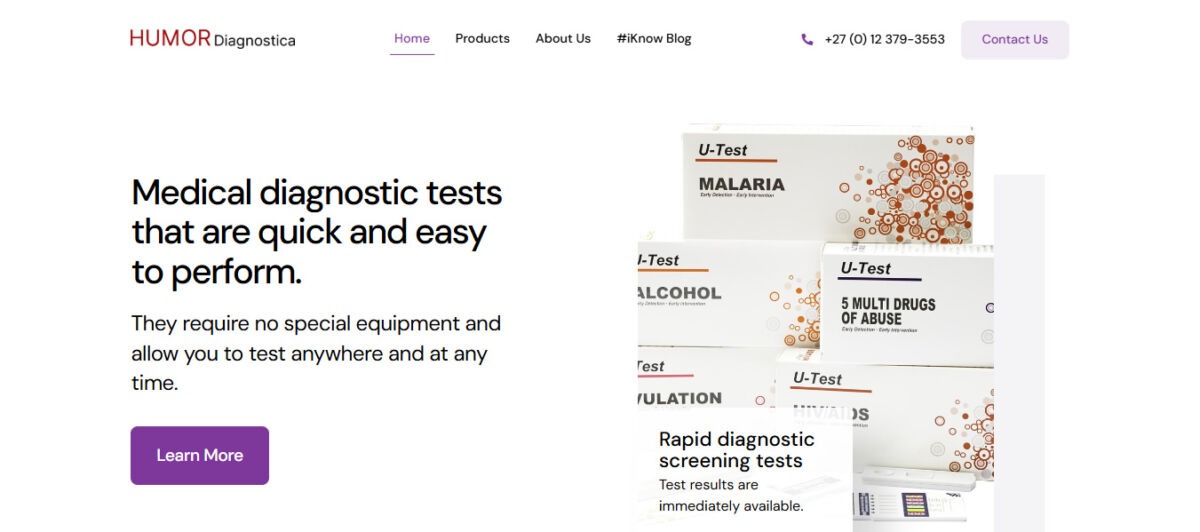Click the Medical diagnostic tests headline

tap(317, 232)
